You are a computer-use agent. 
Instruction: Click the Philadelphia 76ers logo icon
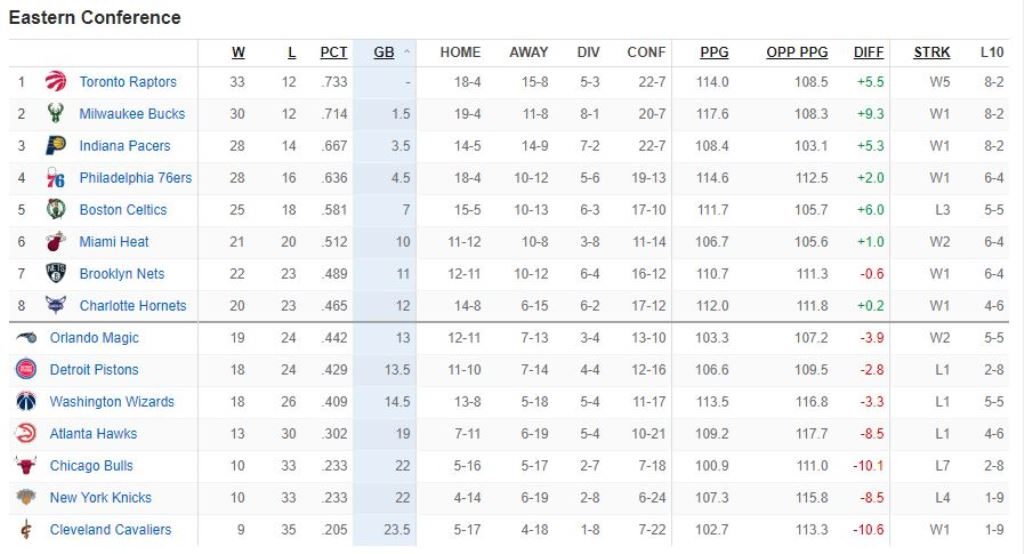[56, 178]
